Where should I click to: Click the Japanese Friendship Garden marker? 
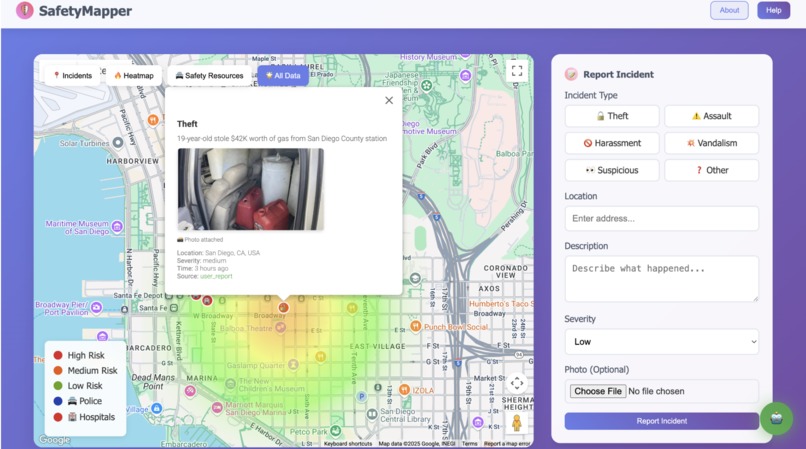coord(426,85)
